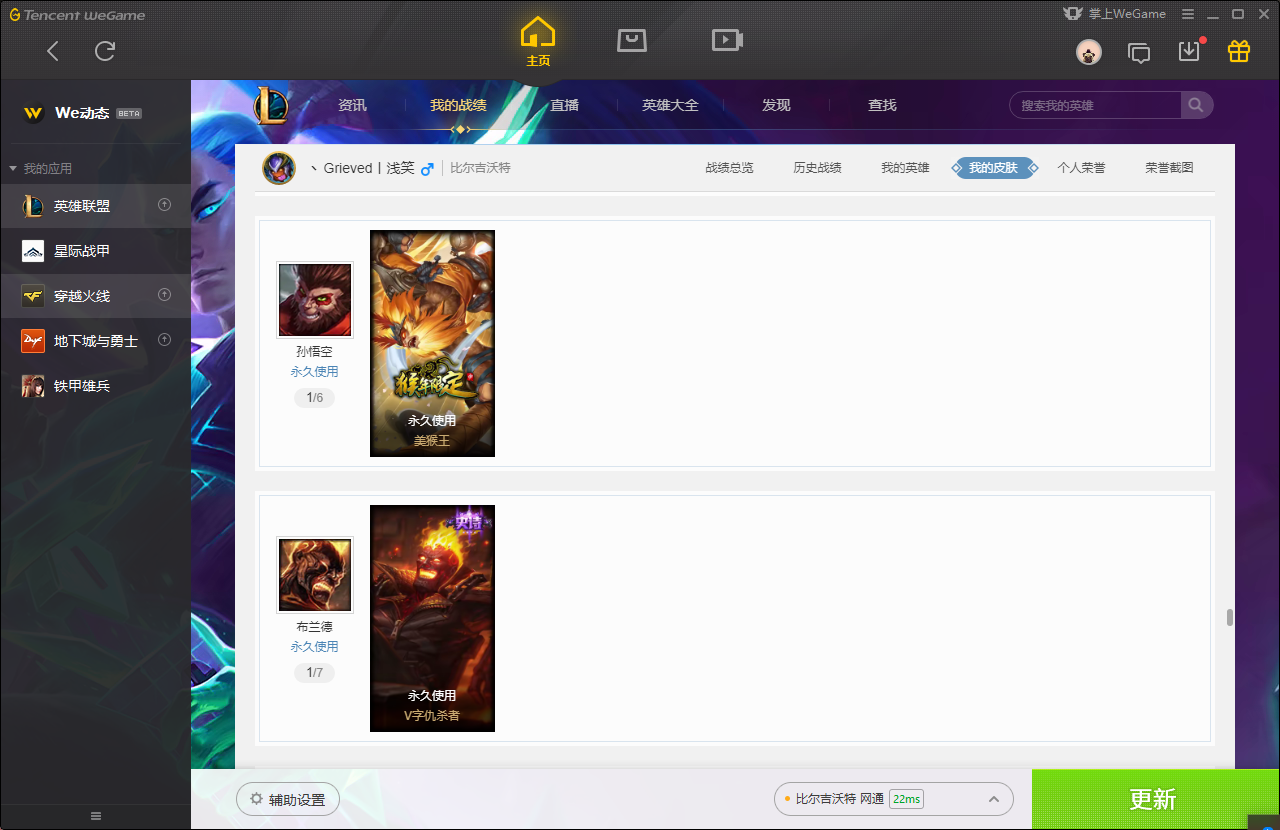Open the gift box icon
1280x830 pixels.
[1239, 51]
